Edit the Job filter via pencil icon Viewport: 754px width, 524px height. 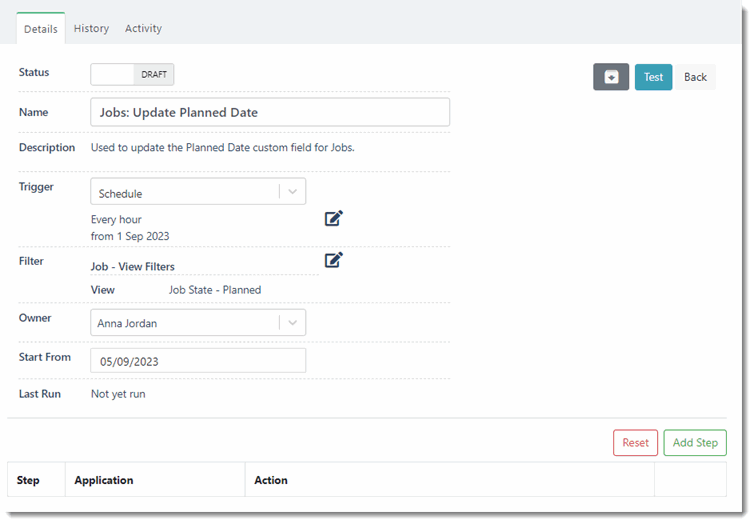point(334,260)
